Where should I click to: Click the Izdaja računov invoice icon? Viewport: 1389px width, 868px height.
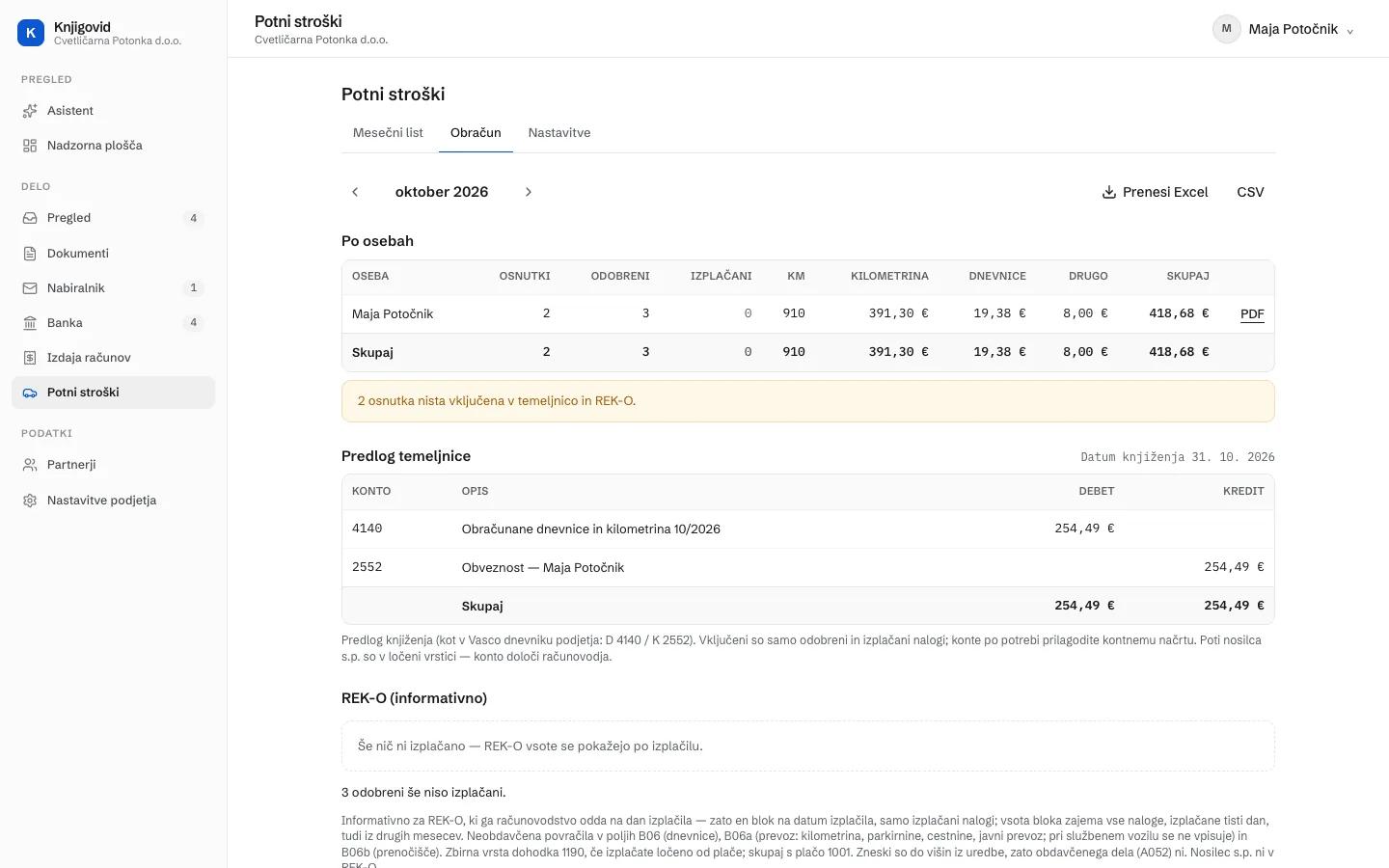point(30,358)
